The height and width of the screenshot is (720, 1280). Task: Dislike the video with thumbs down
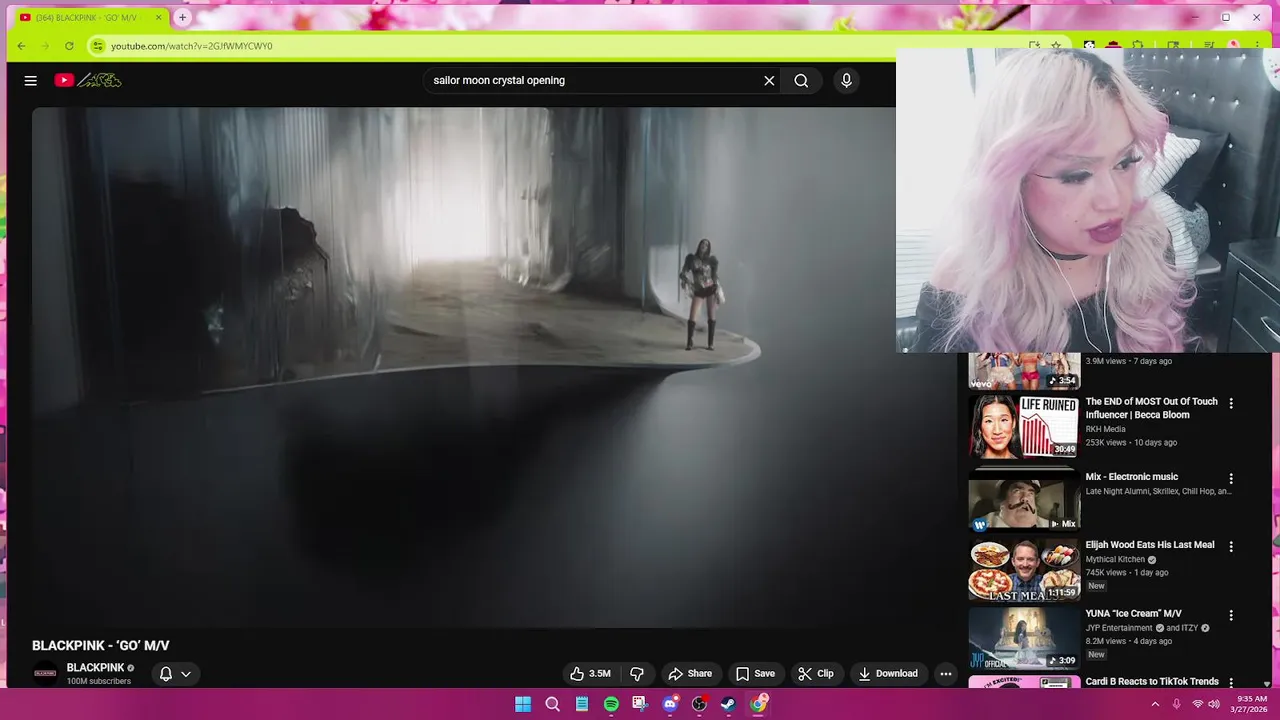[x=637, y=673]
